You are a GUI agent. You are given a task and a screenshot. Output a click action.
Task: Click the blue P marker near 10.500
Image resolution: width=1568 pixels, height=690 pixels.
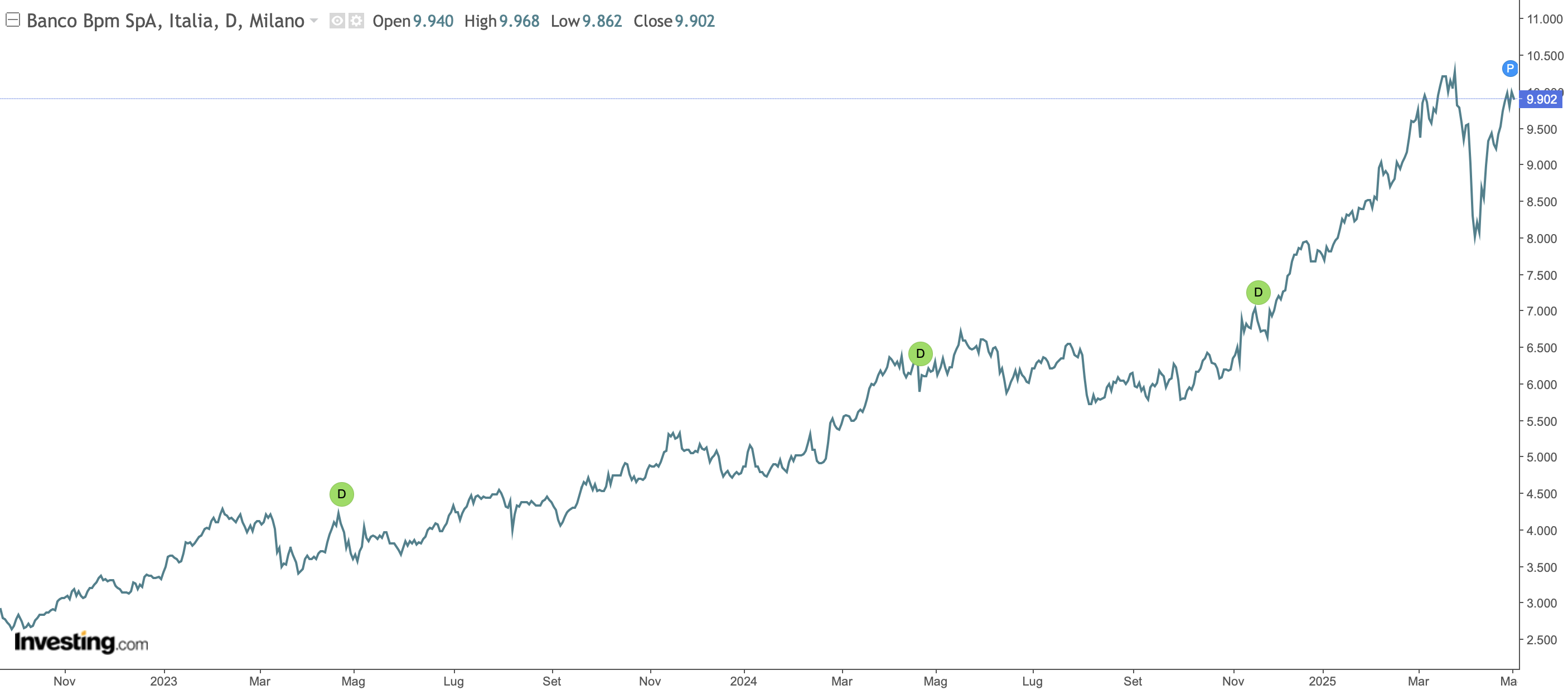(x=1509, y=68)
